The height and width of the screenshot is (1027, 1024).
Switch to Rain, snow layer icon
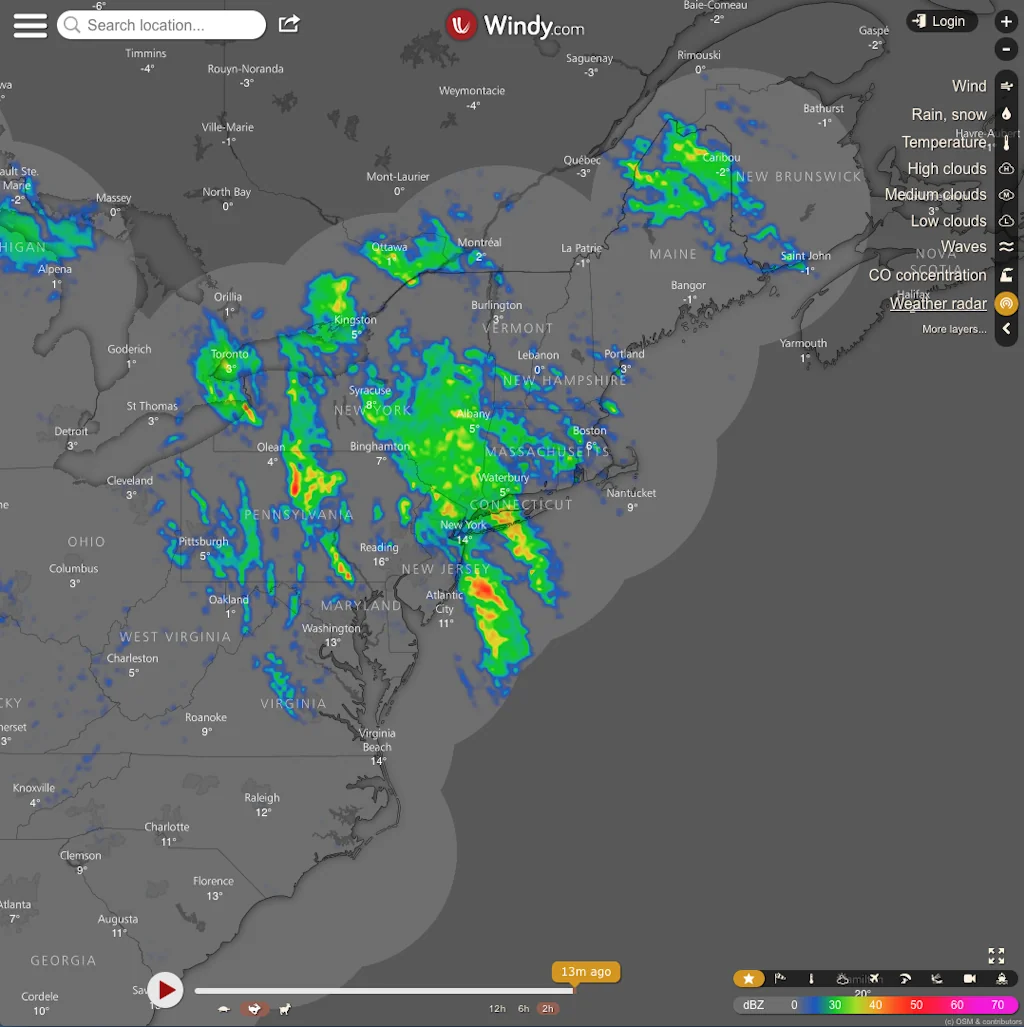tap(1006, 115)
